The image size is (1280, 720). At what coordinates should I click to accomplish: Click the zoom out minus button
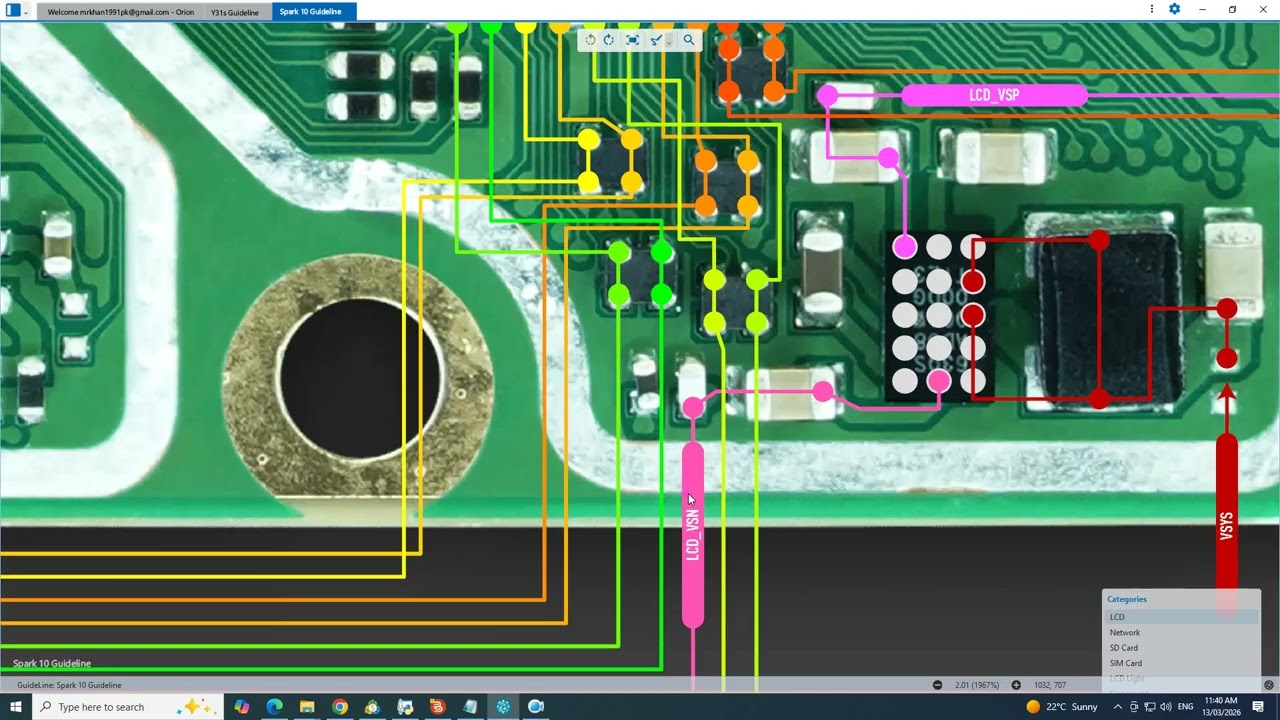pyautogui.click(x=937, y=685)
